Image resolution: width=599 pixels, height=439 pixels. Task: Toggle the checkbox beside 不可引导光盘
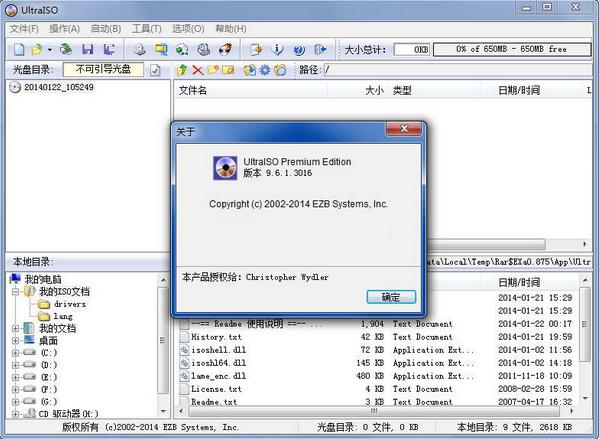pos(155,70)
